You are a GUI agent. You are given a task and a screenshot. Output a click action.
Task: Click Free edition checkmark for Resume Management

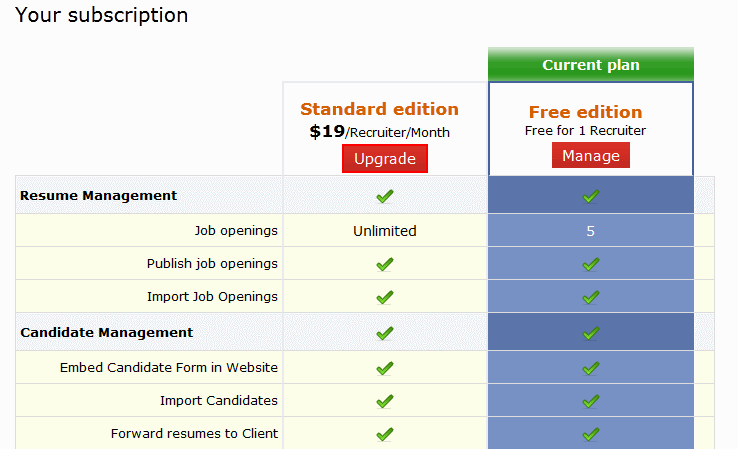(591, 196)
